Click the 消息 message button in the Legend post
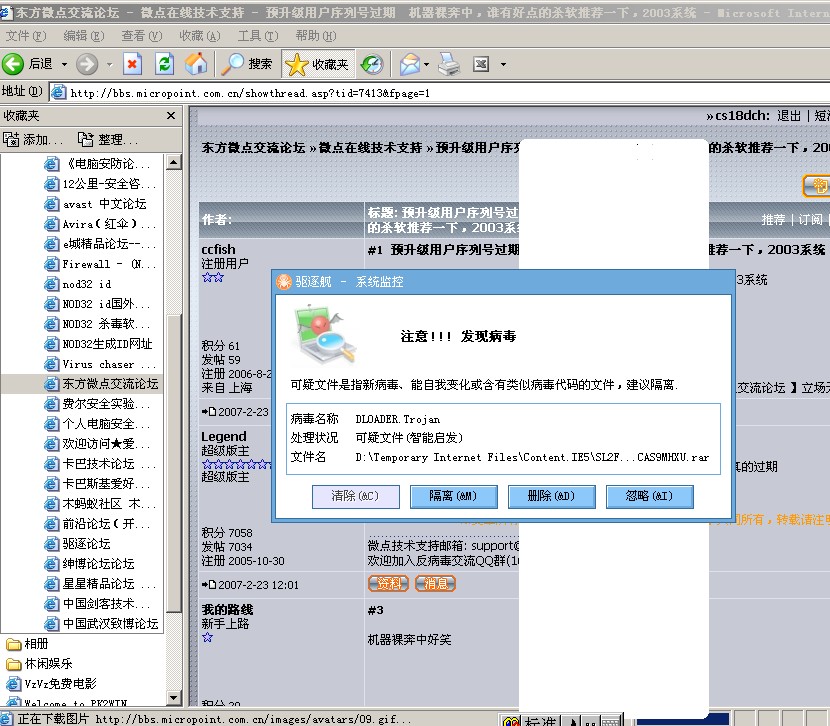This screenshot has width=830, height=726. [435, 584]
